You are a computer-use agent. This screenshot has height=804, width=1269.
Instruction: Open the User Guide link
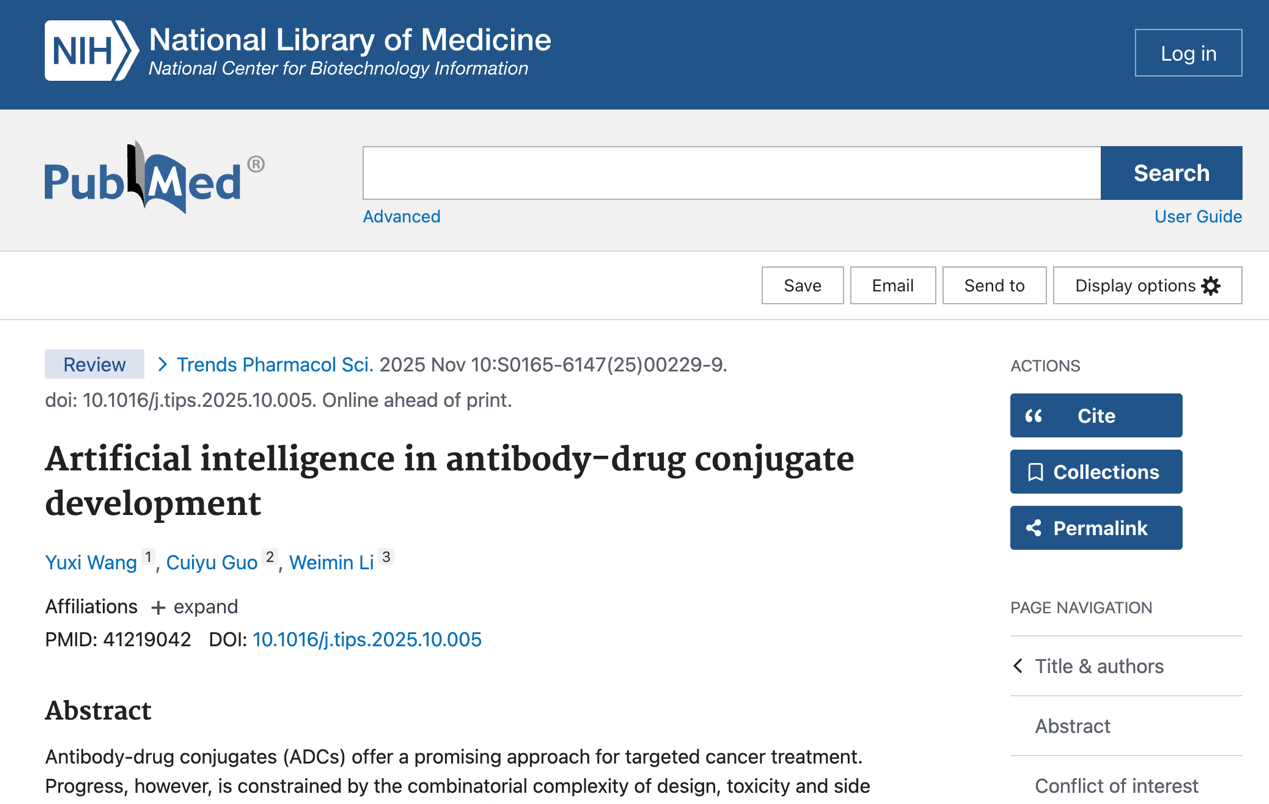(1197, 217)
